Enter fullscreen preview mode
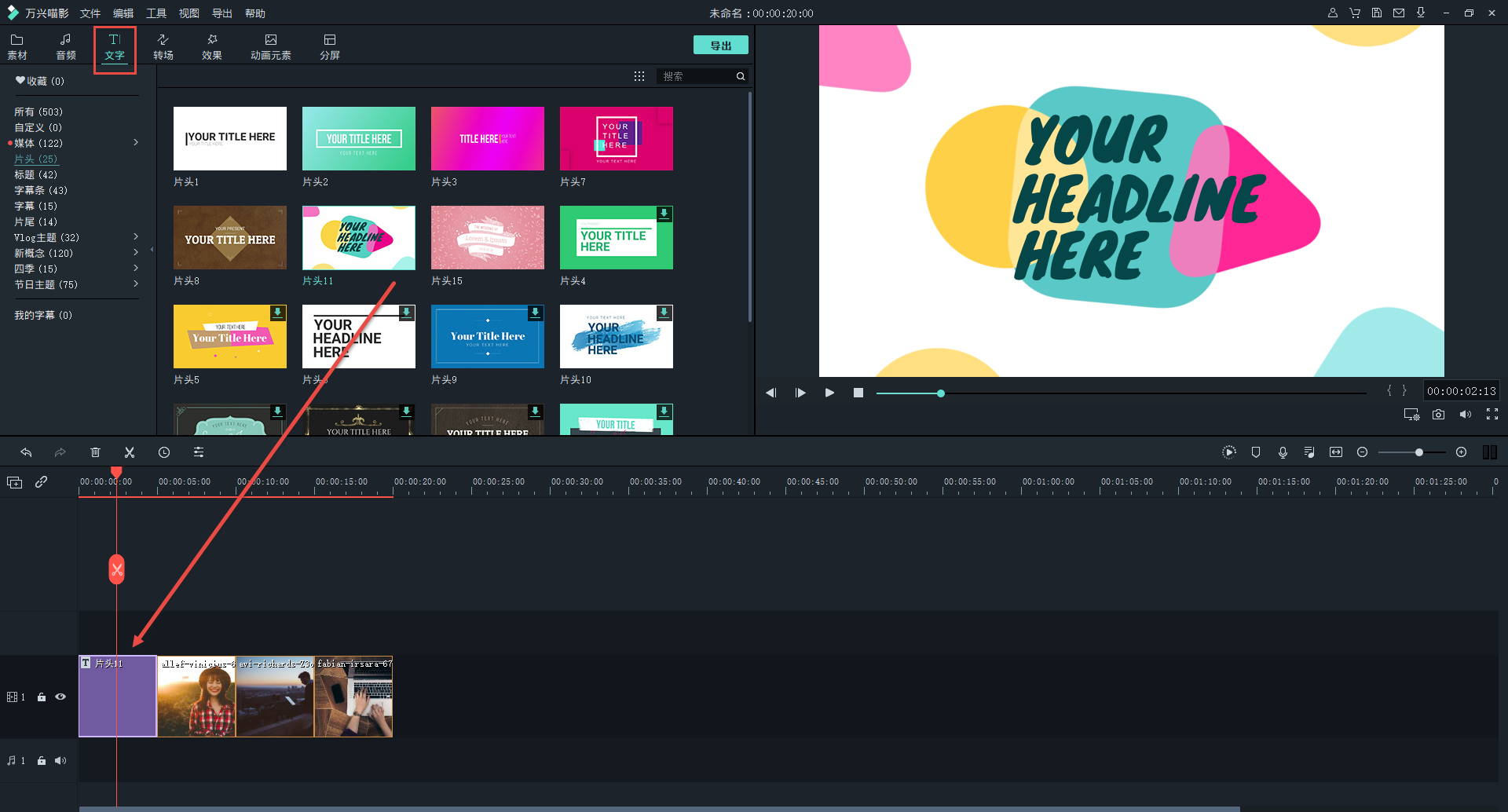 coord(1492,415)
